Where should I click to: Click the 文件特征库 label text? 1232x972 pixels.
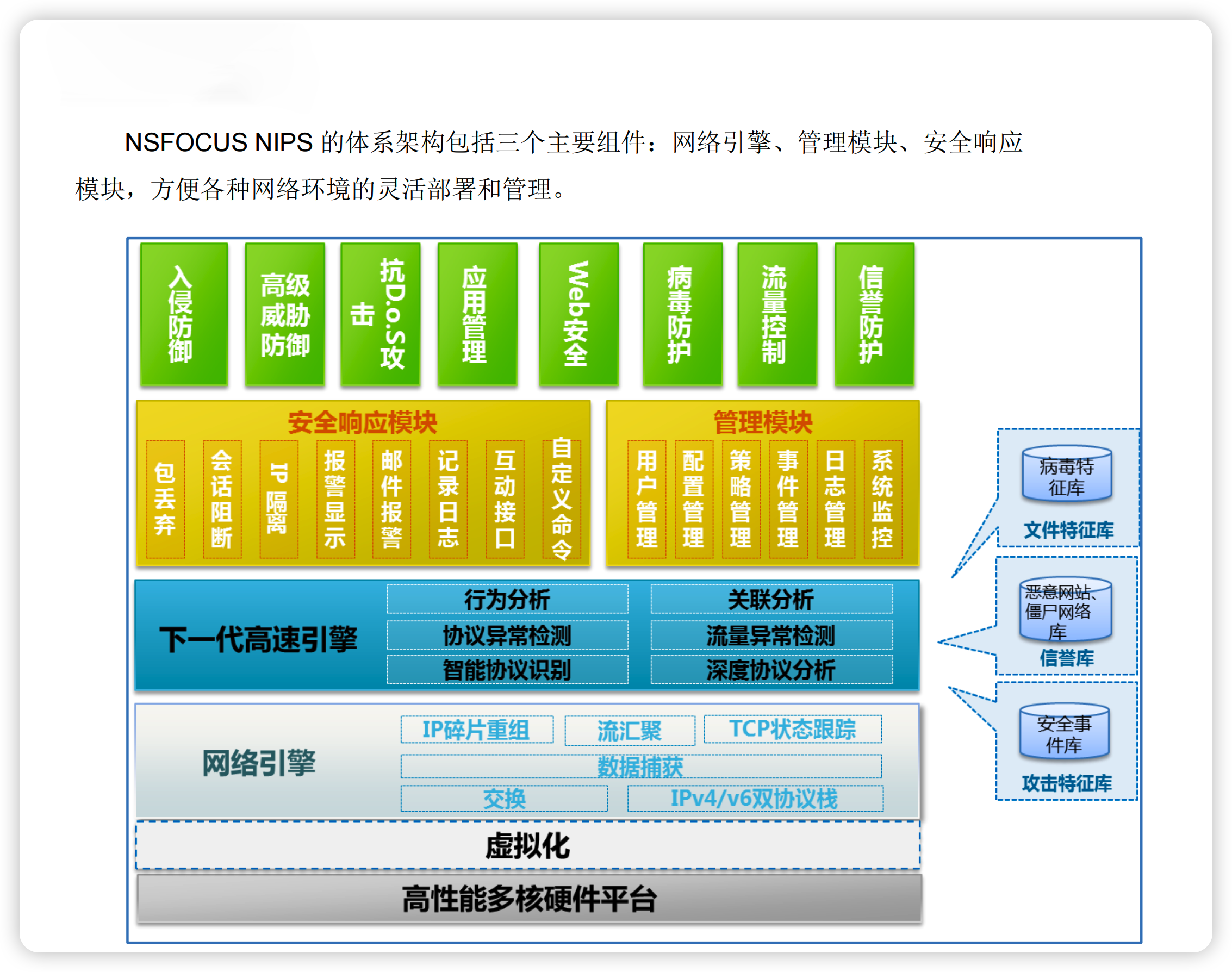[1068, 530]
